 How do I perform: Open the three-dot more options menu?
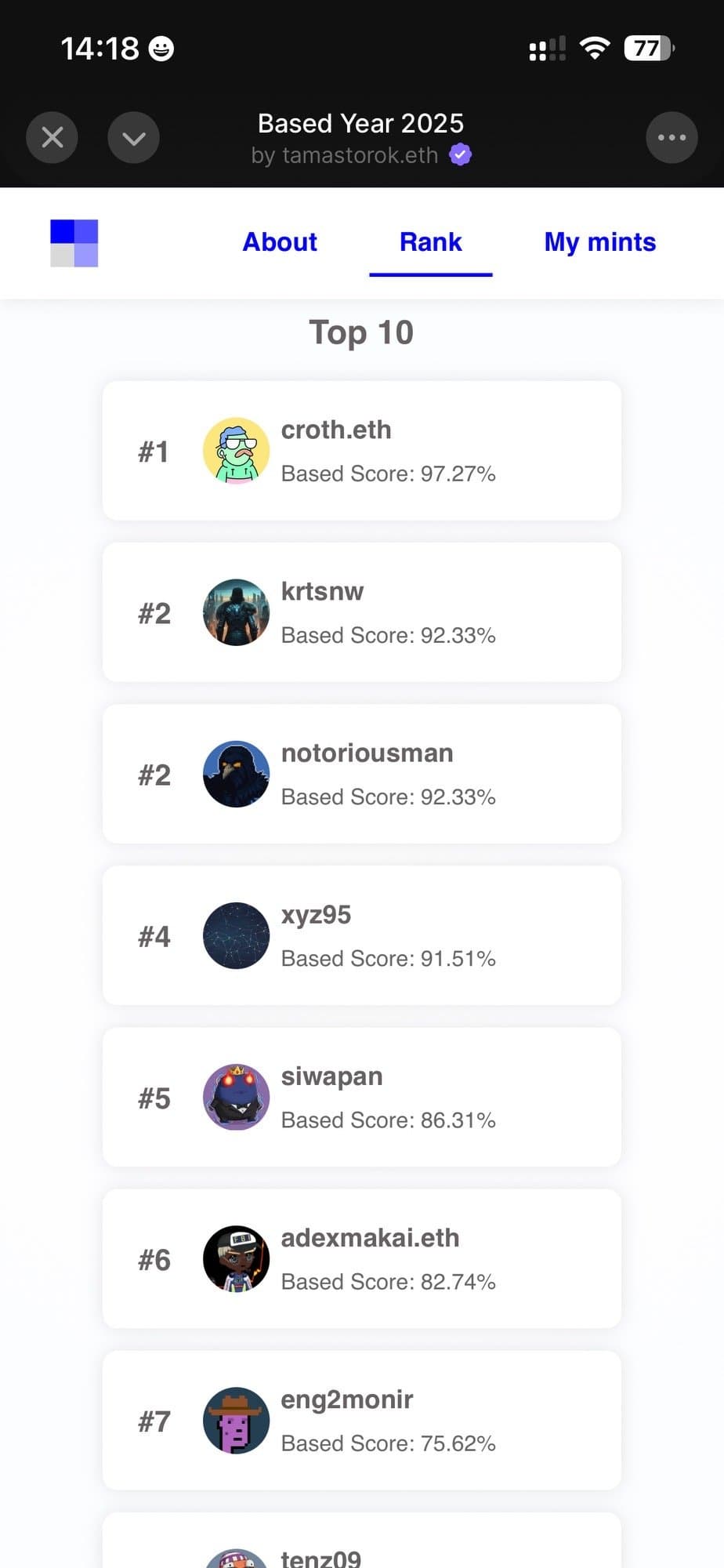[672, 138]
